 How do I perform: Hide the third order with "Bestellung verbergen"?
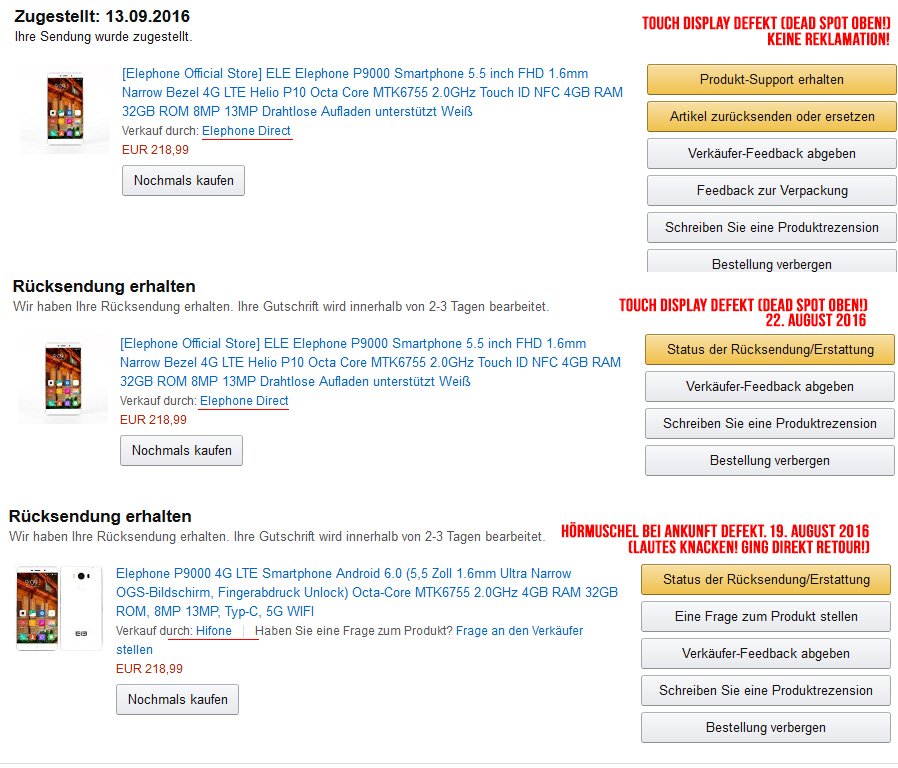765,727
